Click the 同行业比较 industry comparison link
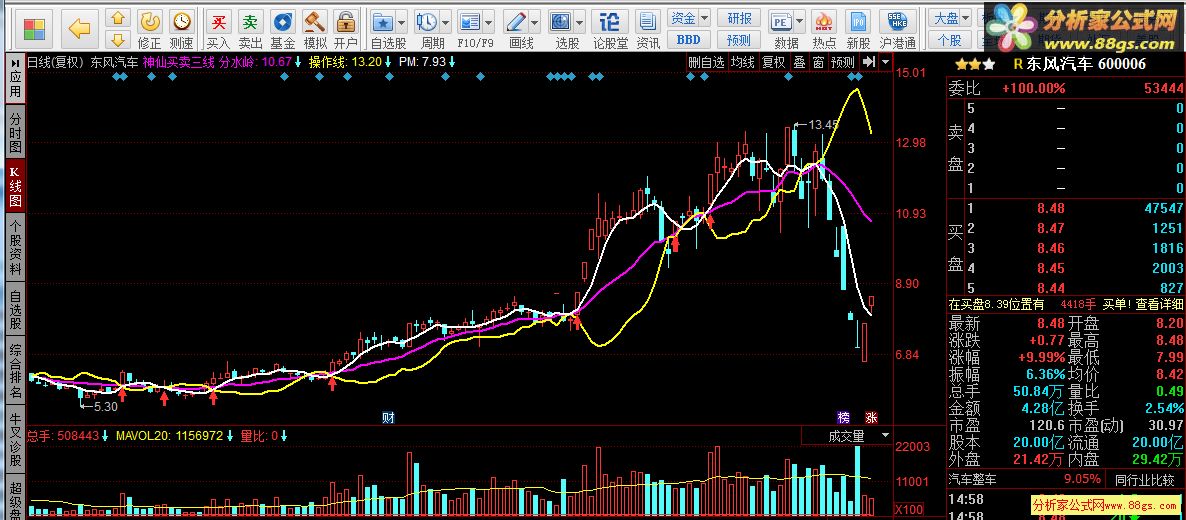The image size is (1186, 520). click(1144, 479)
